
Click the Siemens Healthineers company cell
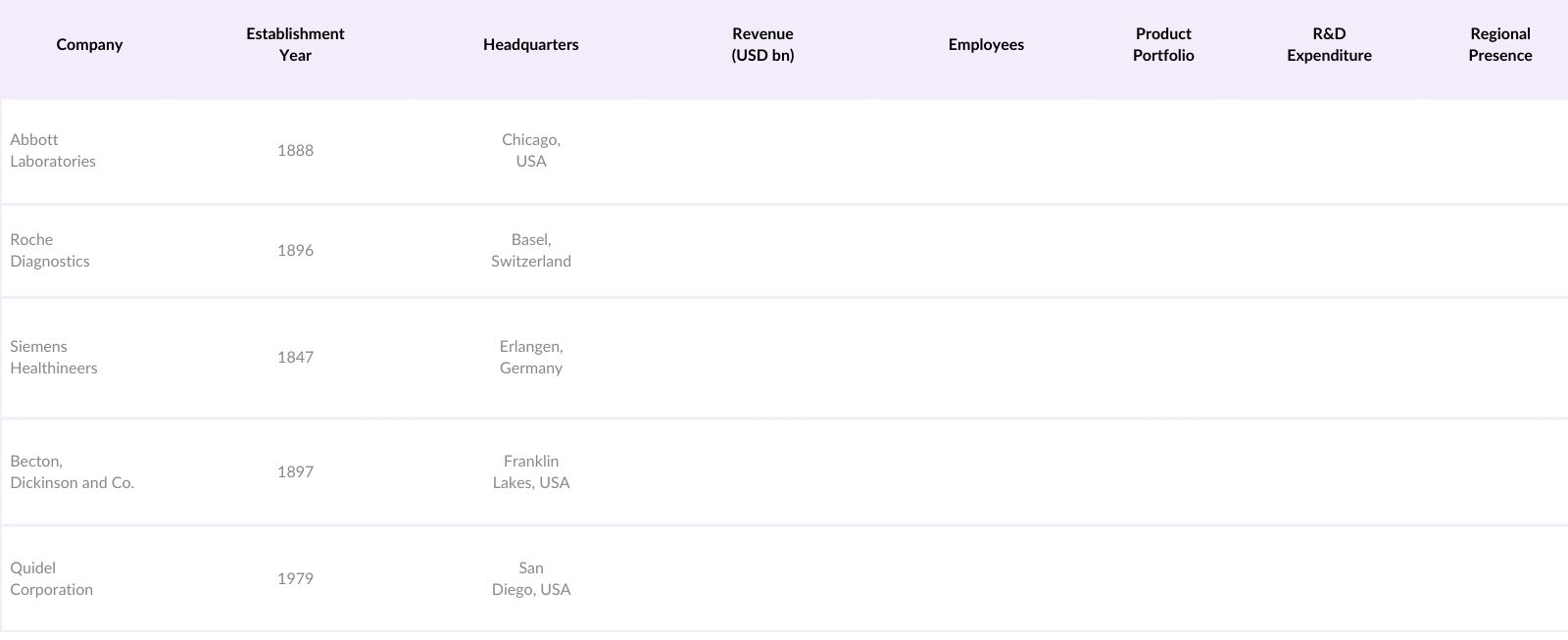click(54, 358)
